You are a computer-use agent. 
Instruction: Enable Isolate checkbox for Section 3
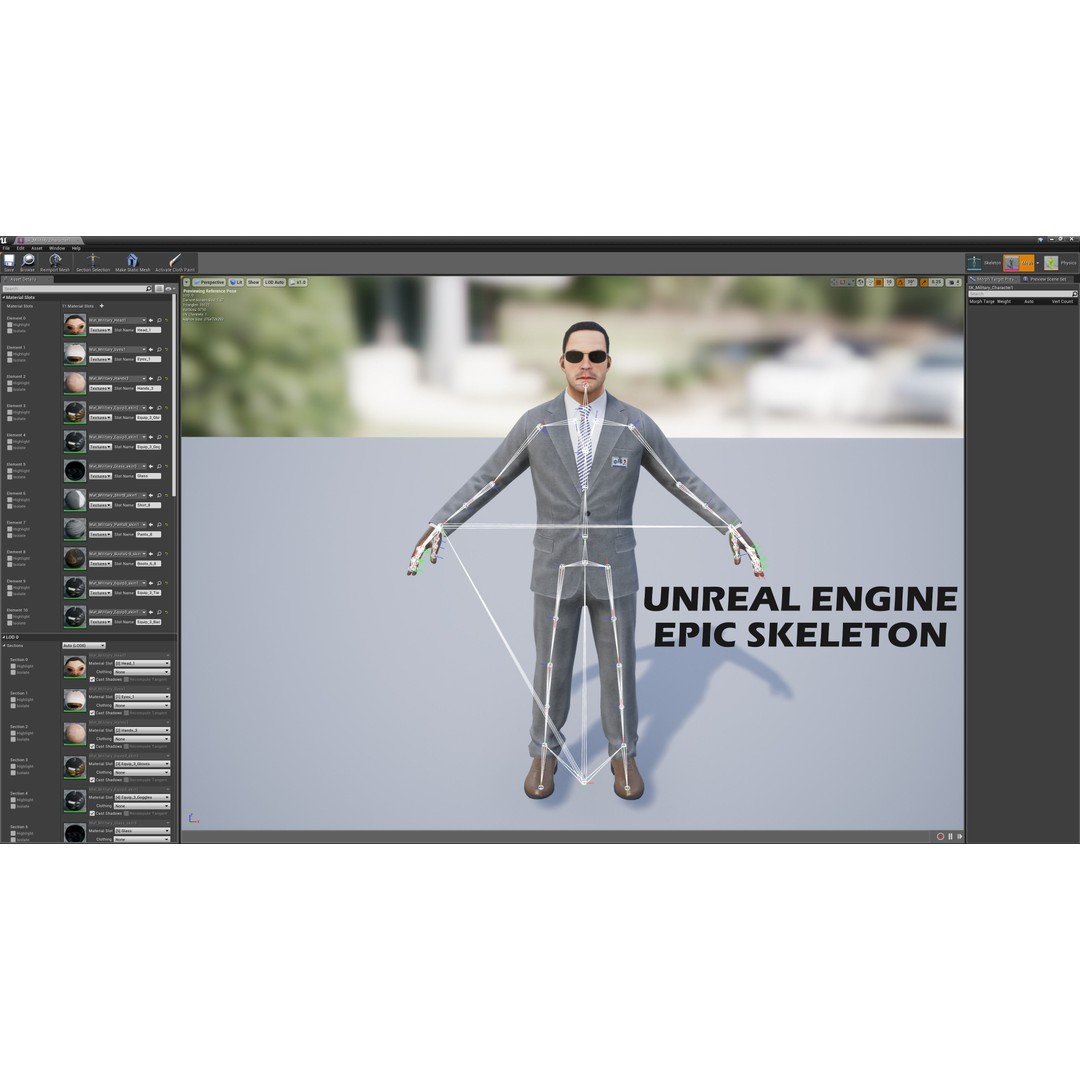point(13,773)
